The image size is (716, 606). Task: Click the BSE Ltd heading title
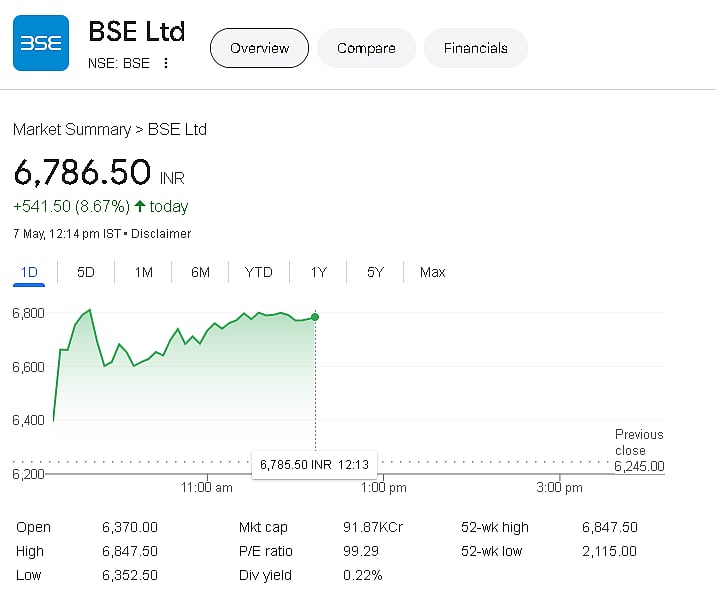(137, 31)
